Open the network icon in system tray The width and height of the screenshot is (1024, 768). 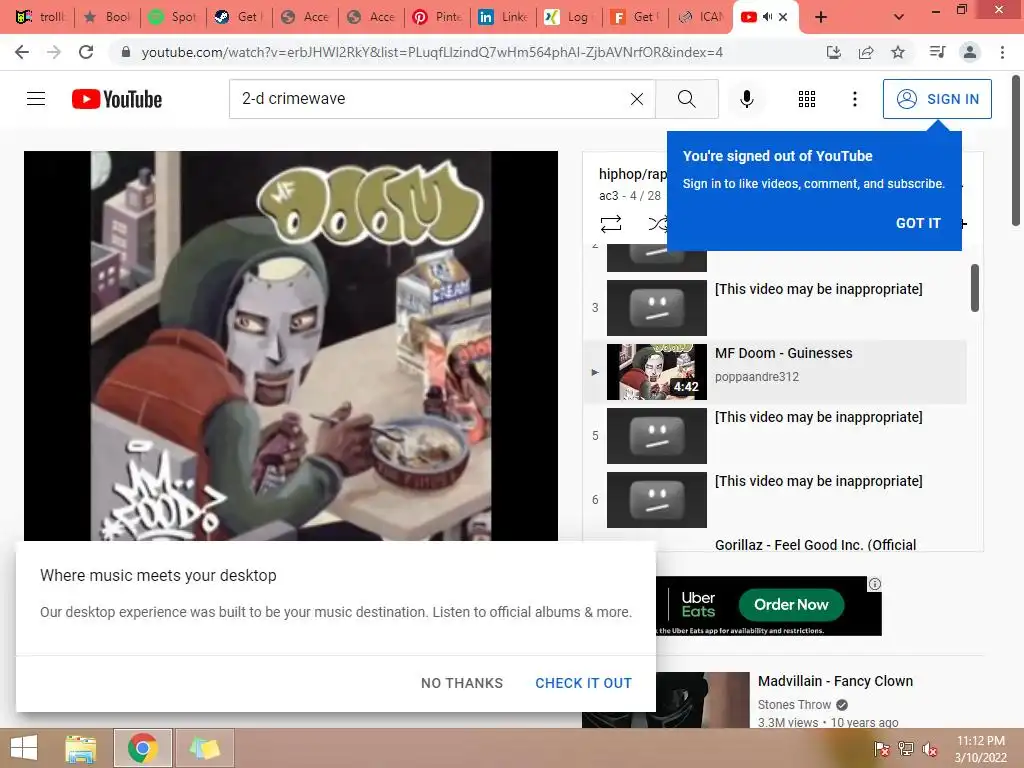pyautogui.click(x=906, y=749)
